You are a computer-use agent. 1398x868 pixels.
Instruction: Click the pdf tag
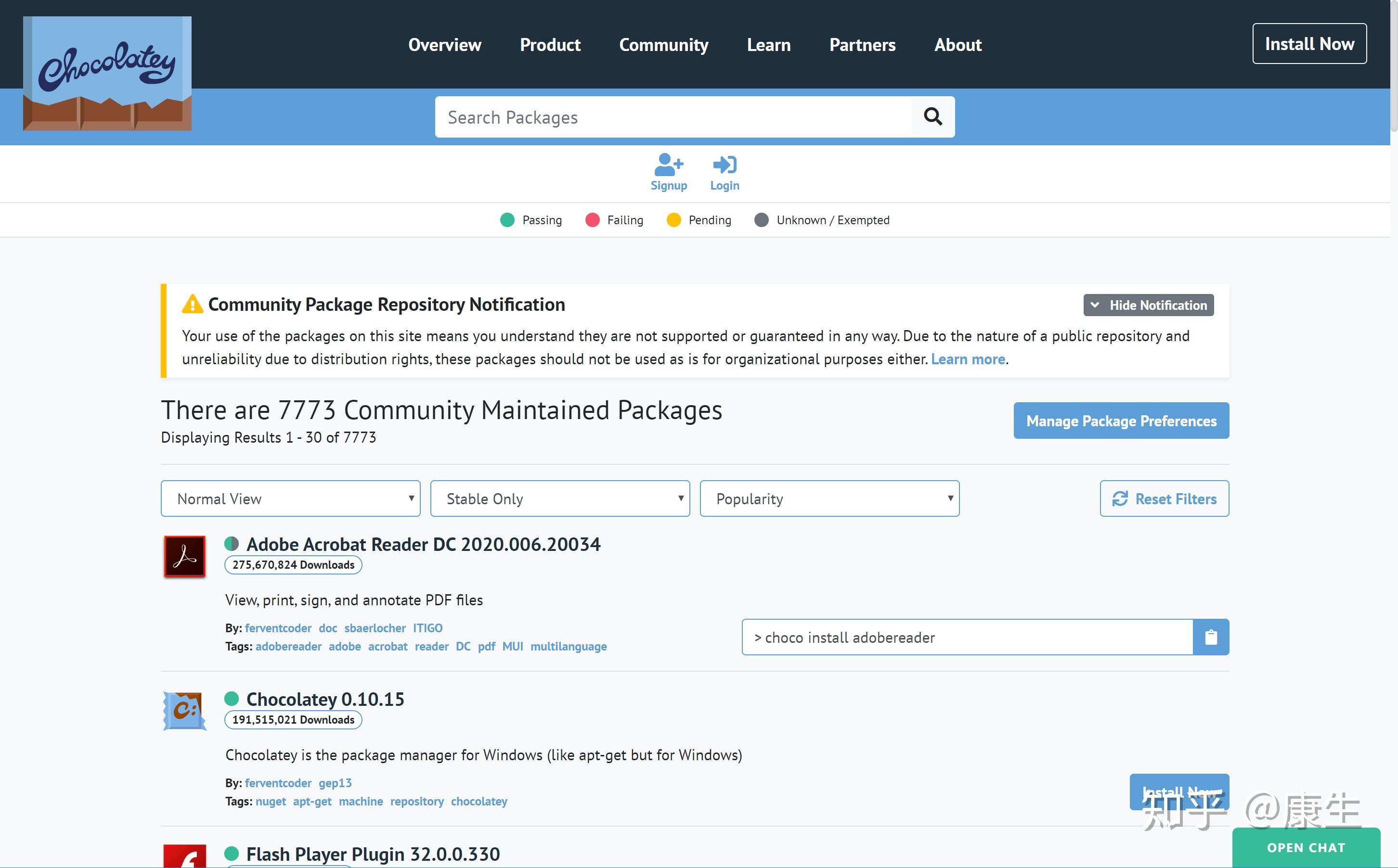[487, 646]
